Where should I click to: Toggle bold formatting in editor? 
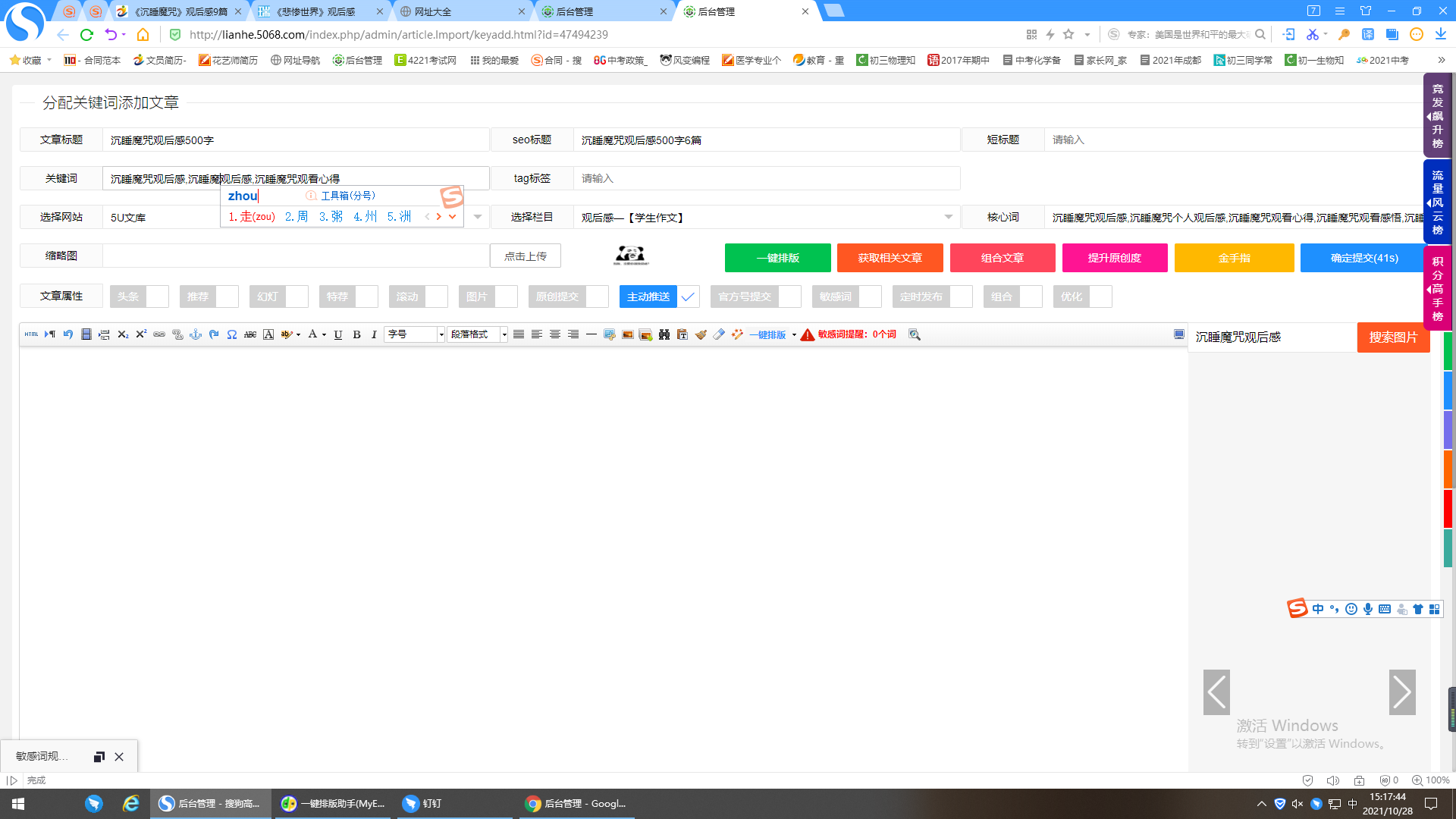356,334
